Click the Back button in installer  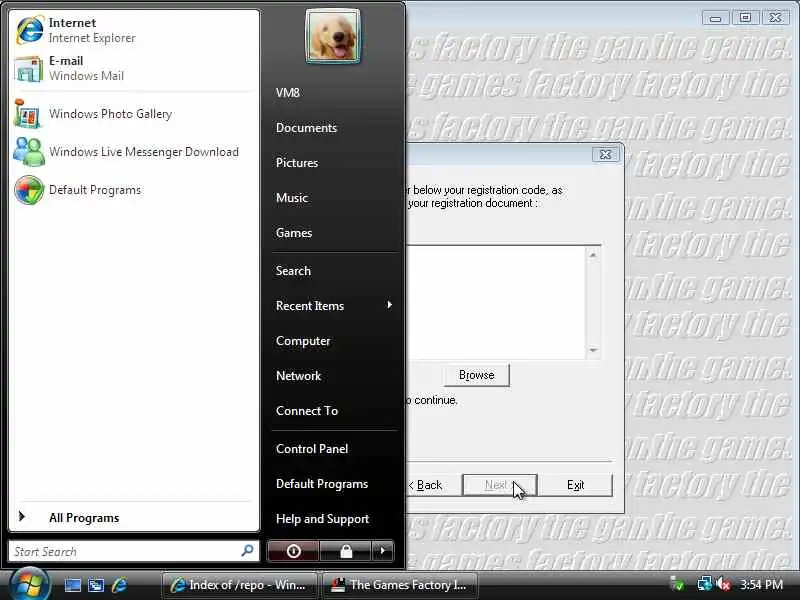coord(427,485)
